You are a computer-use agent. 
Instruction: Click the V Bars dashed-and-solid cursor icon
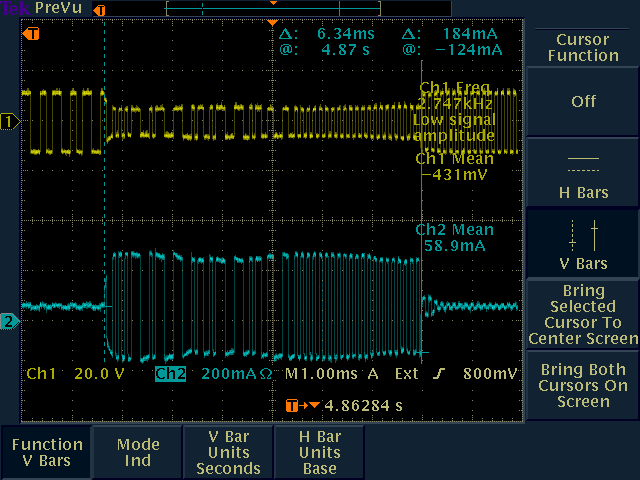pyautogui.click(x=583, y=235)
